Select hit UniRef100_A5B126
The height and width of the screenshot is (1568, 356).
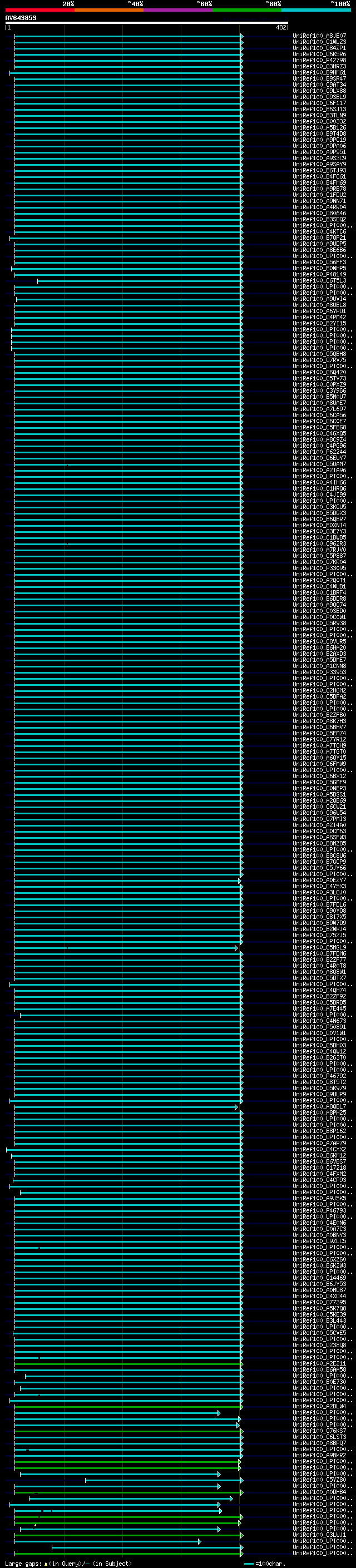pos(319,128)
